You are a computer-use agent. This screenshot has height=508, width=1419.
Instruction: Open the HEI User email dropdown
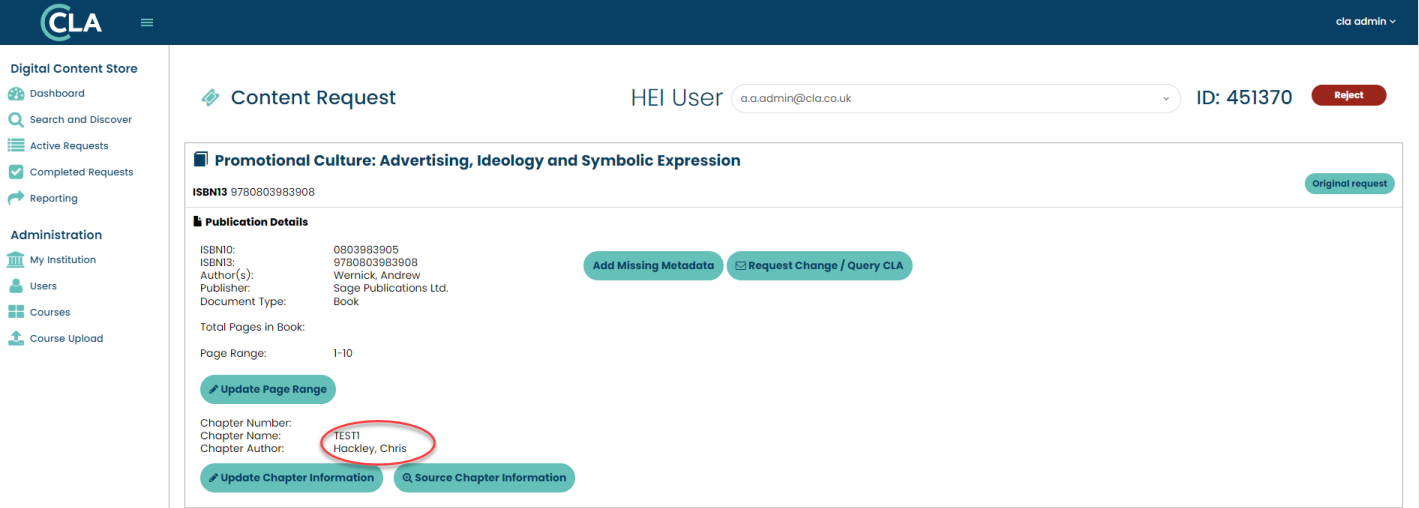955,98
